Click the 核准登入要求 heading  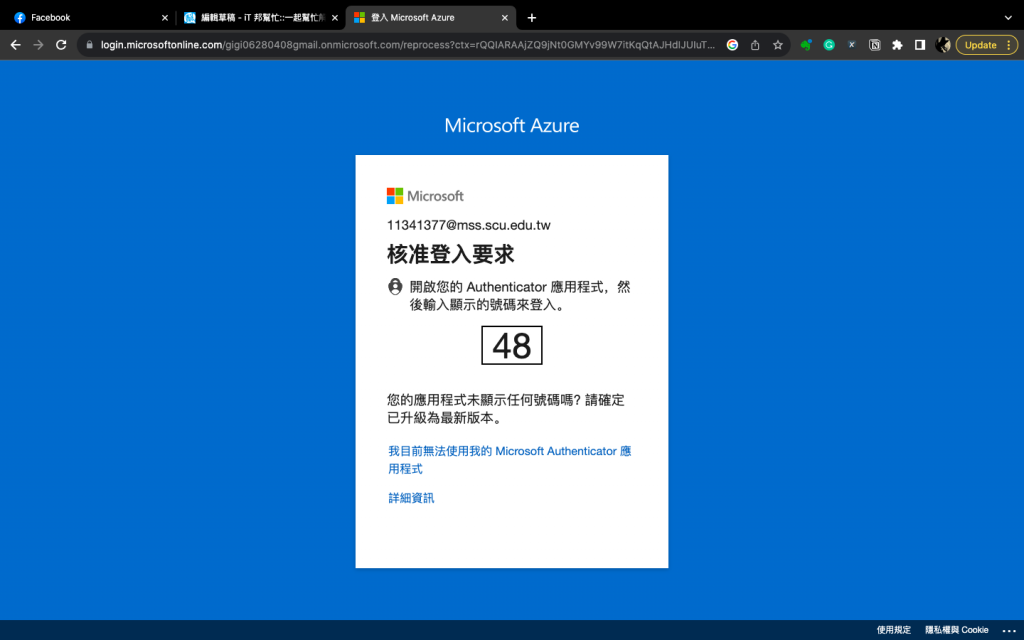[x=451, y=254]
